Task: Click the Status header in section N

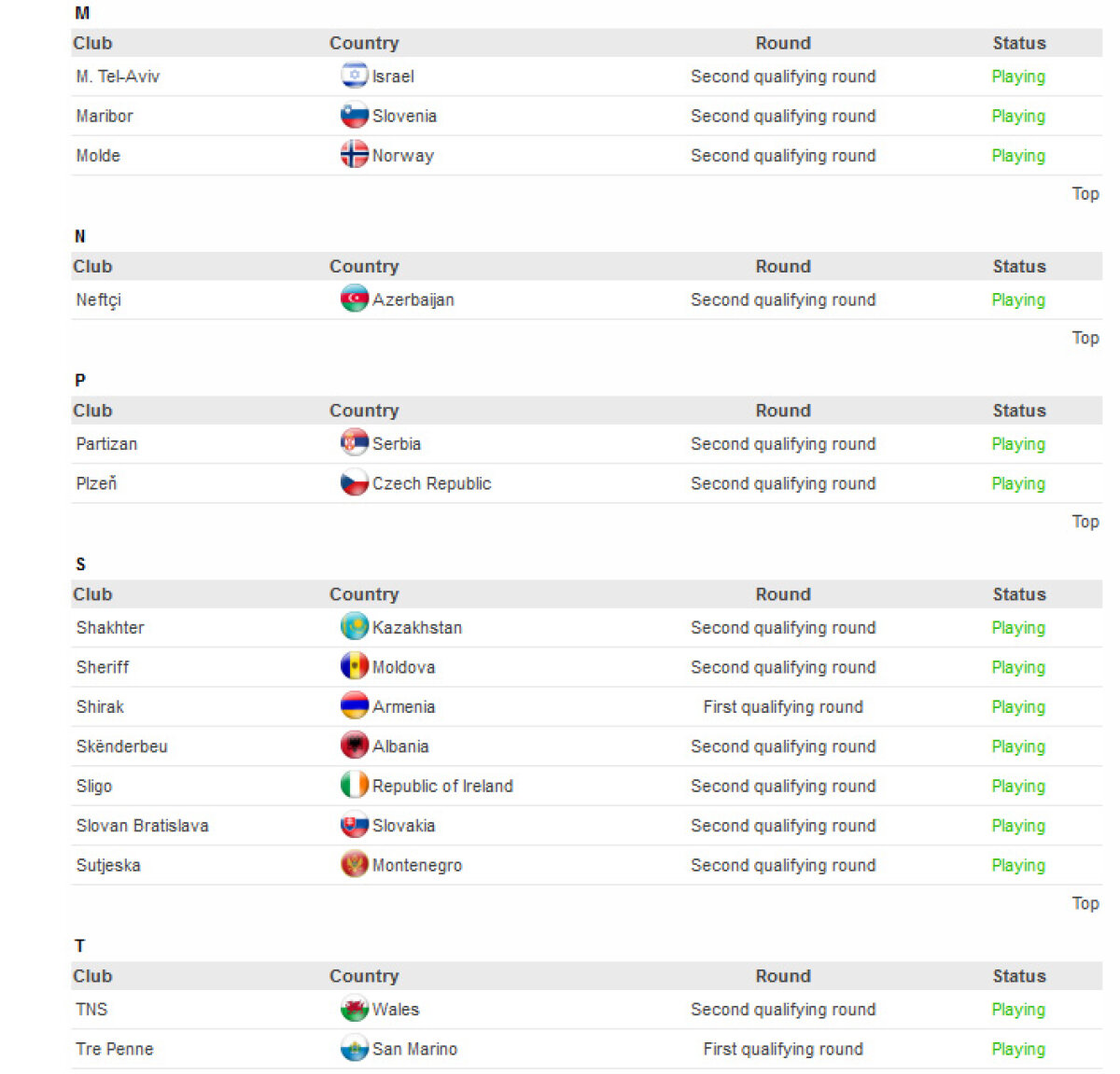Action: click(x=1018, y=267)
